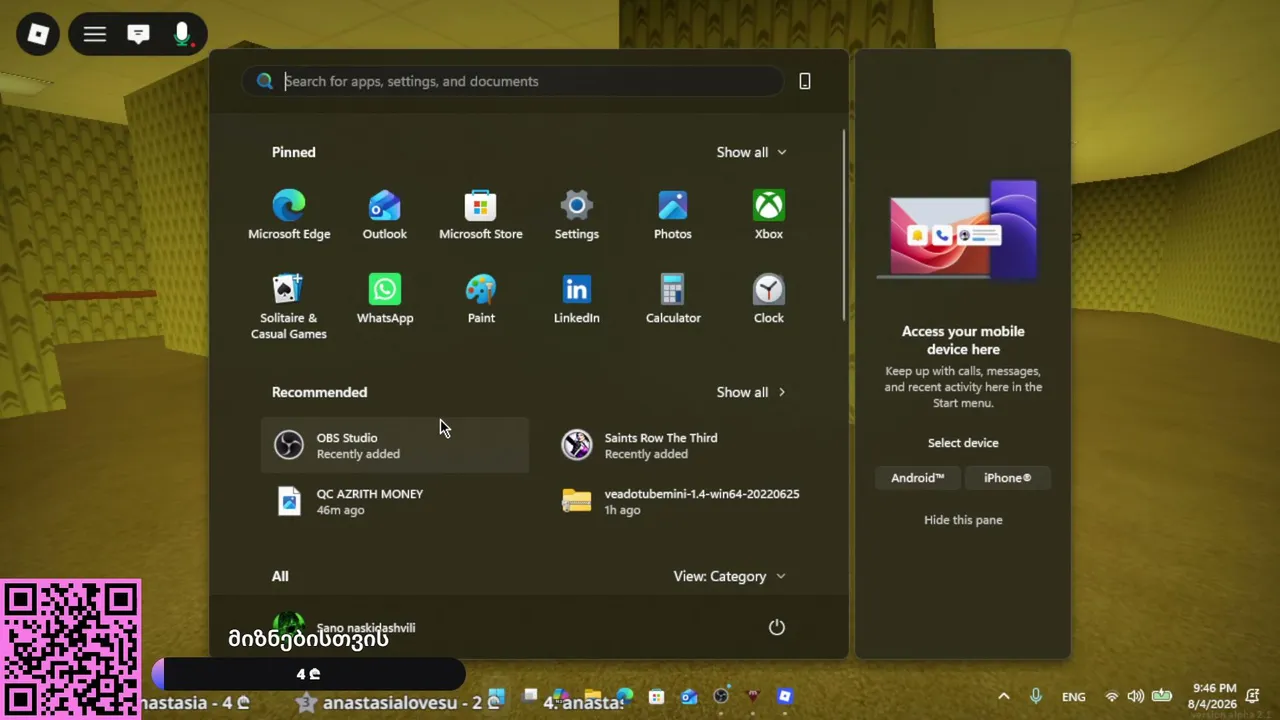Screen dimensions: 1280x720
Task: Open the Roblox chat window
Action: coord(138,35)
